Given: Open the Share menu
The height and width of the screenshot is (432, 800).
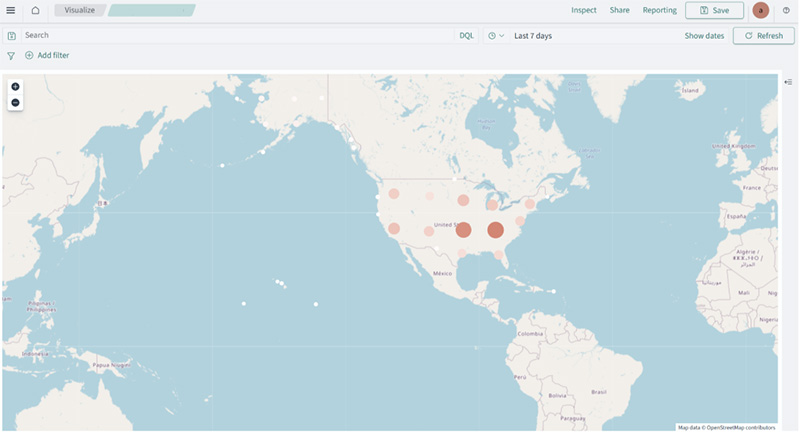Looking at the screenshot, I should click(x=619, y=10).
